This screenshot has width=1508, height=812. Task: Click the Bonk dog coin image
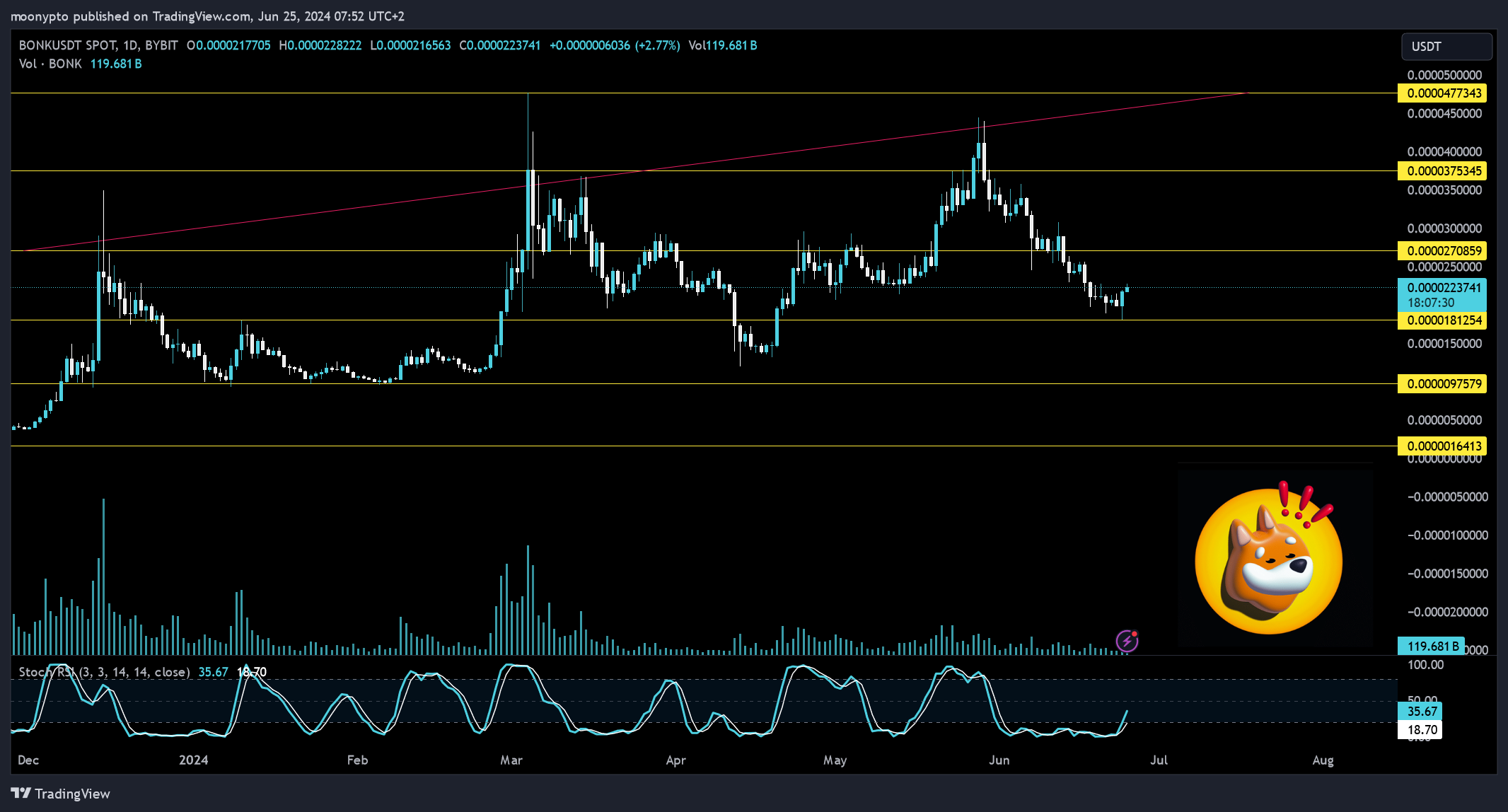[1268, 559]
